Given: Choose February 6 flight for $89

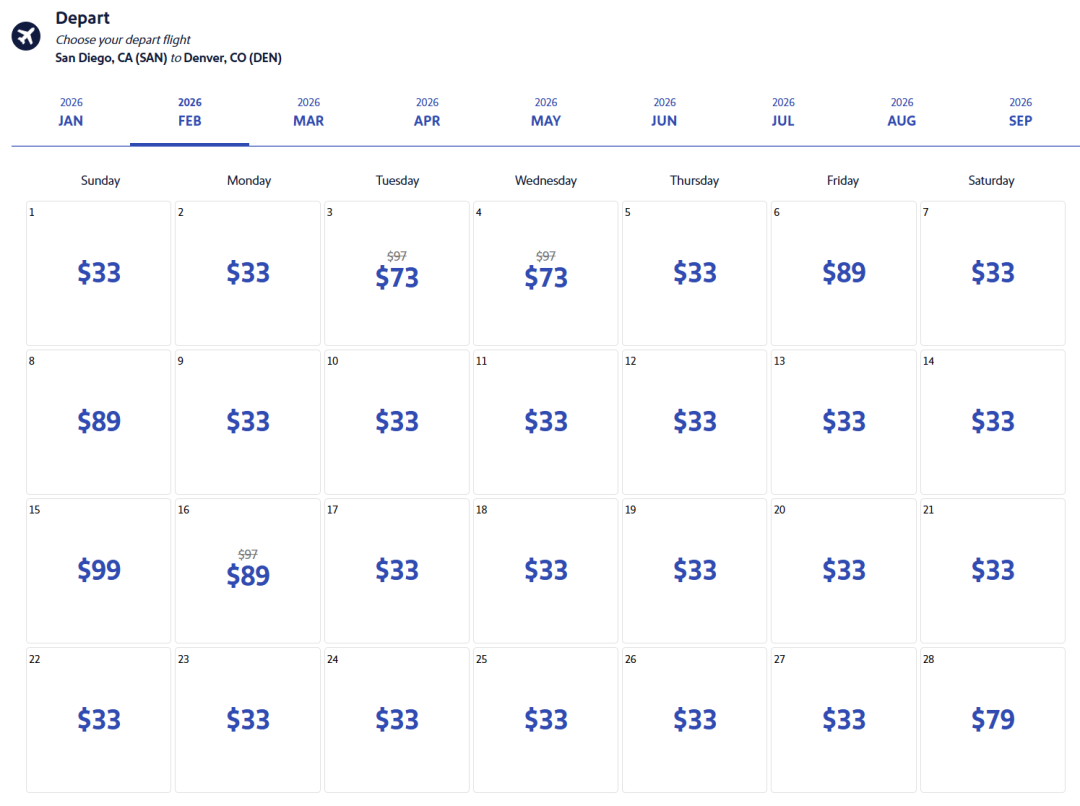Looking at the screenshot, I should point(843,273).
